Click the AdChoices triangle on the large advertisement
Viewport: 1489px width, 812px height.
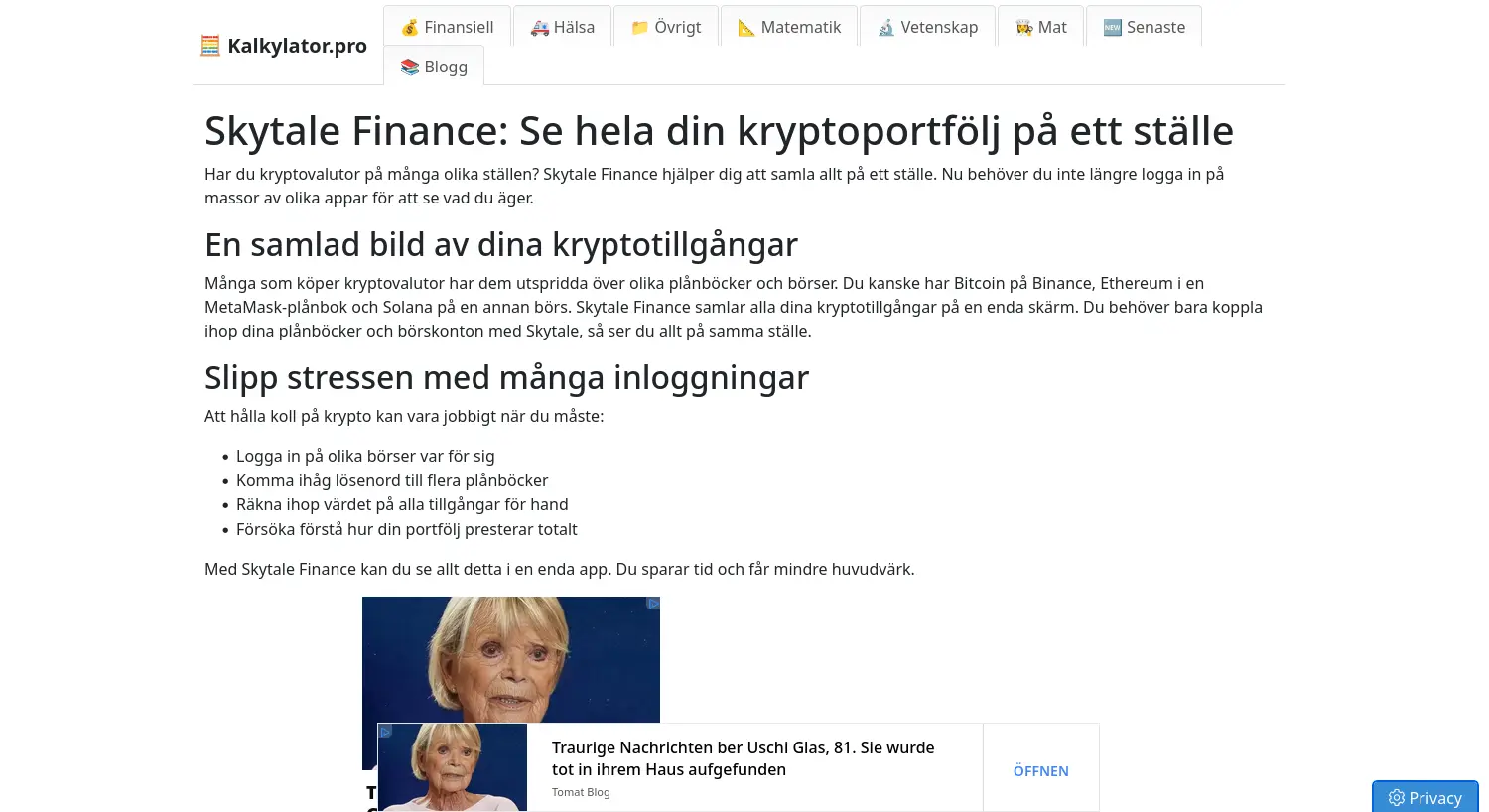click(653, 604)
